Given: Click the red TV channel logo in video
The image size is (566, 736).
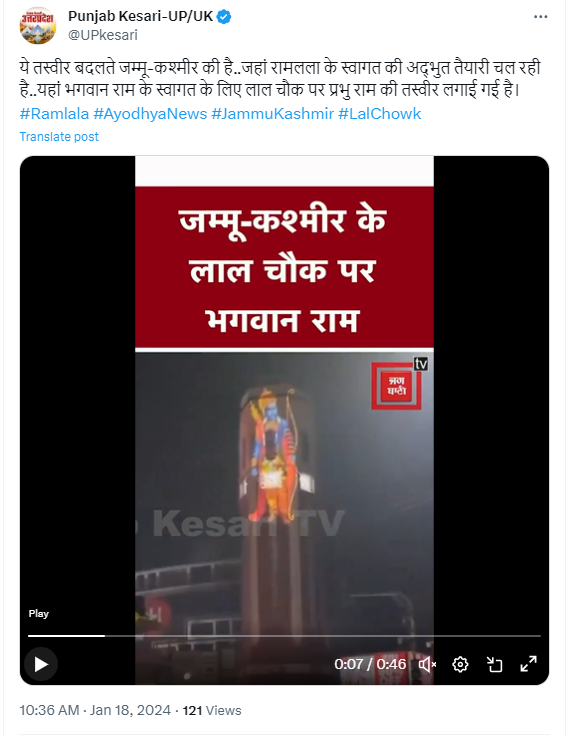Looking at the screenshot, I should pos(399,384).
